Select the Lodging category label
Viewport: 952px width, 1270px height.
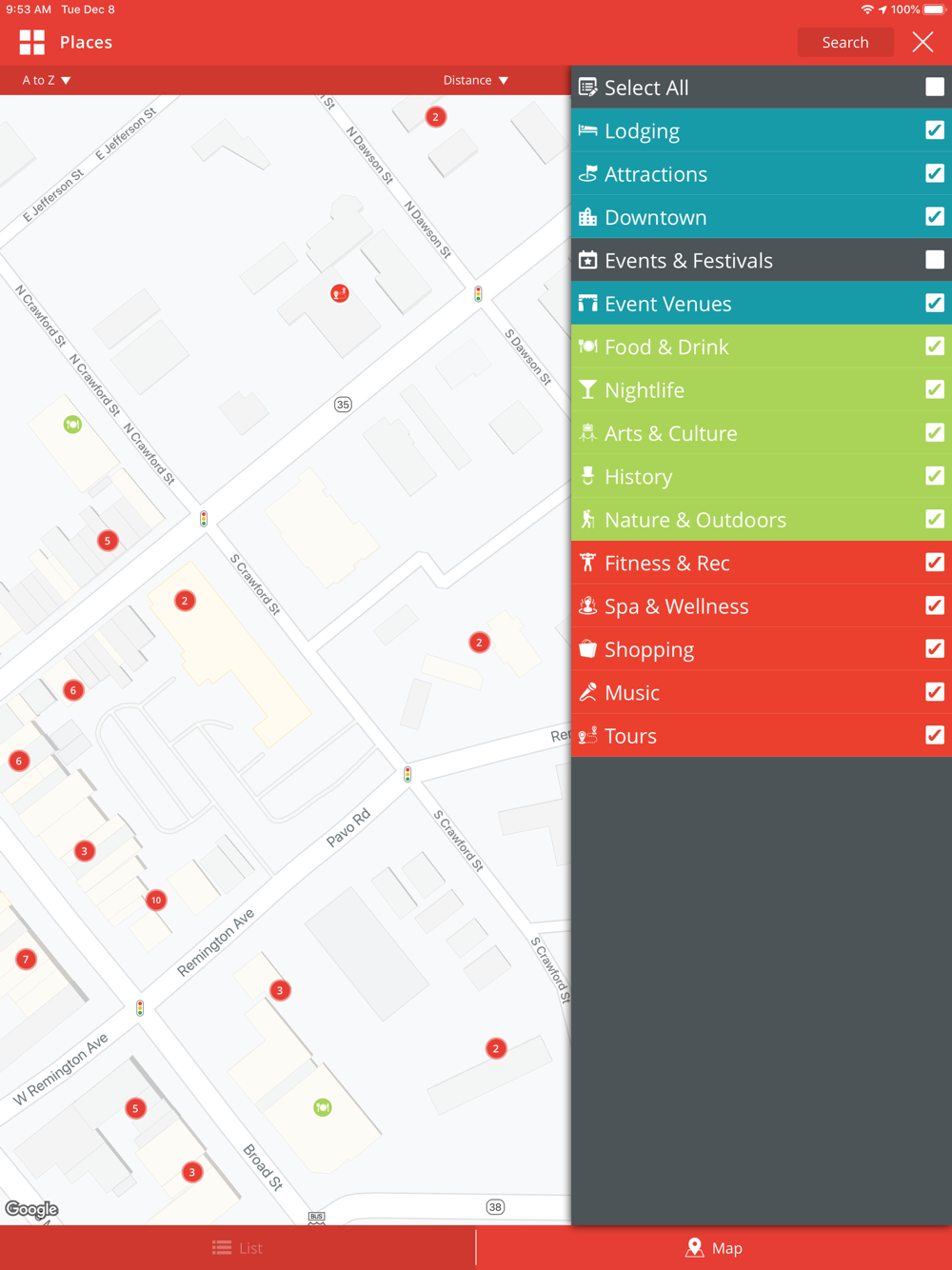[642, 131]
